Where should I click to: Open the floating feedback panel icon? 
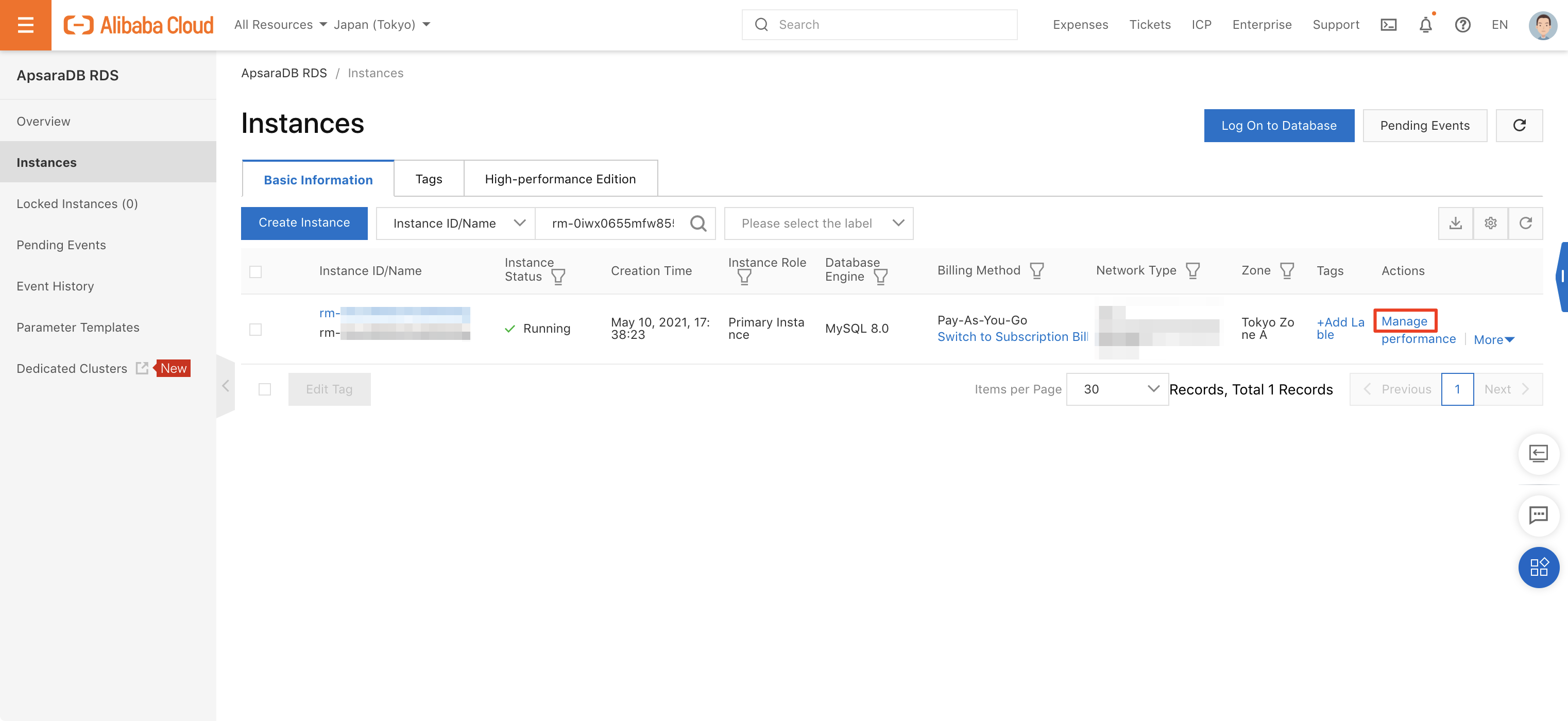1539,453
